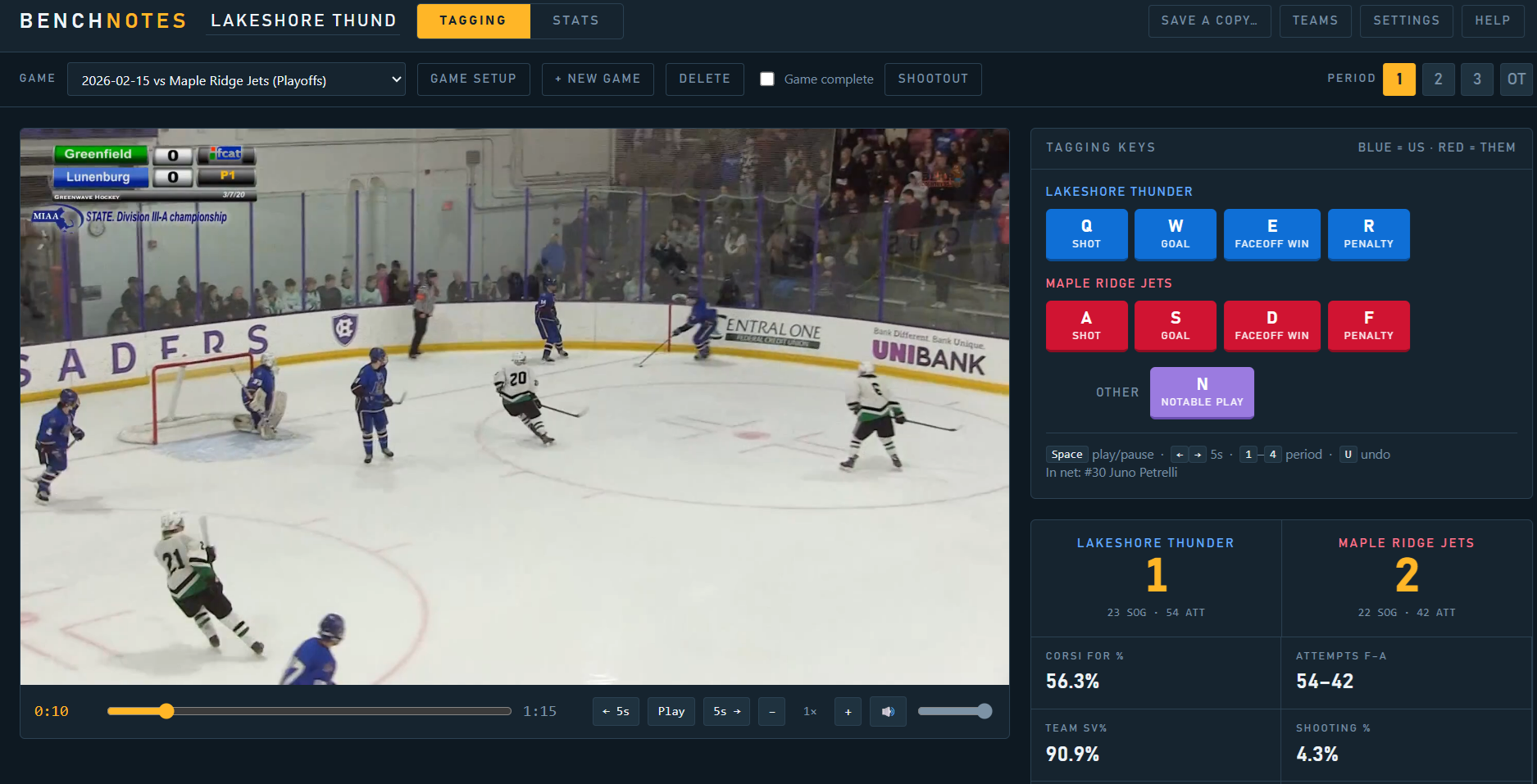The image size is (1537, 784).
Task: Click the In net #30 Juno Petrelli text
Action: click(x=1111, y=473)
